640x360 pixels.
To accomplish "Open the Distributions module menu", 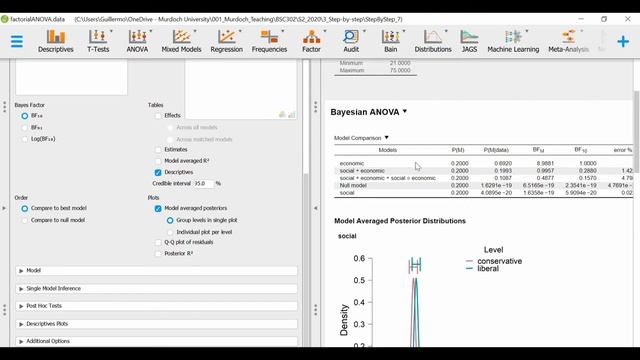I will (x=433, y=41).
